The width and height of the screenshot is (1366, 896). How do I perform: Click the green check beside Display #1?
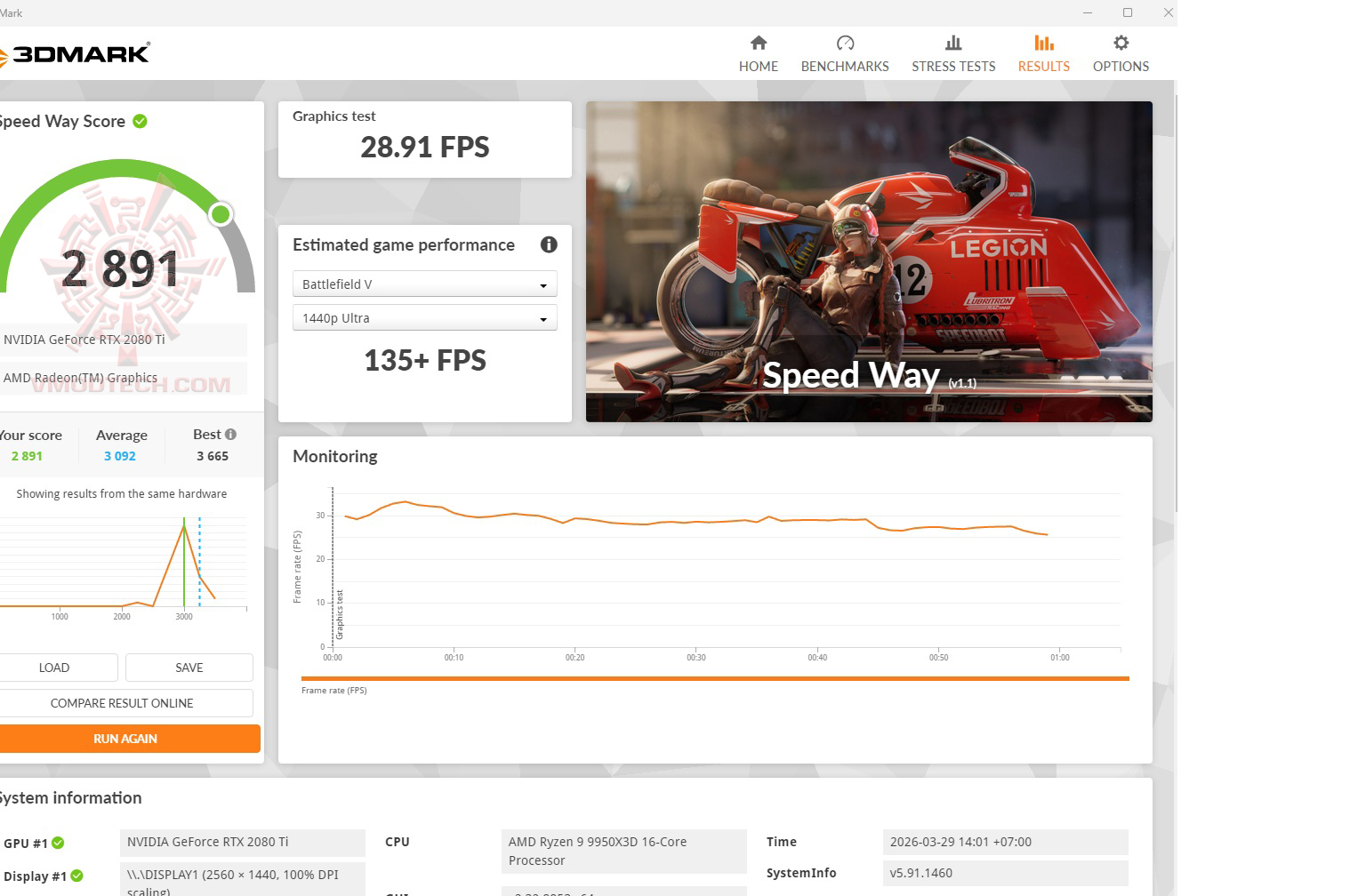coord(77,876)
